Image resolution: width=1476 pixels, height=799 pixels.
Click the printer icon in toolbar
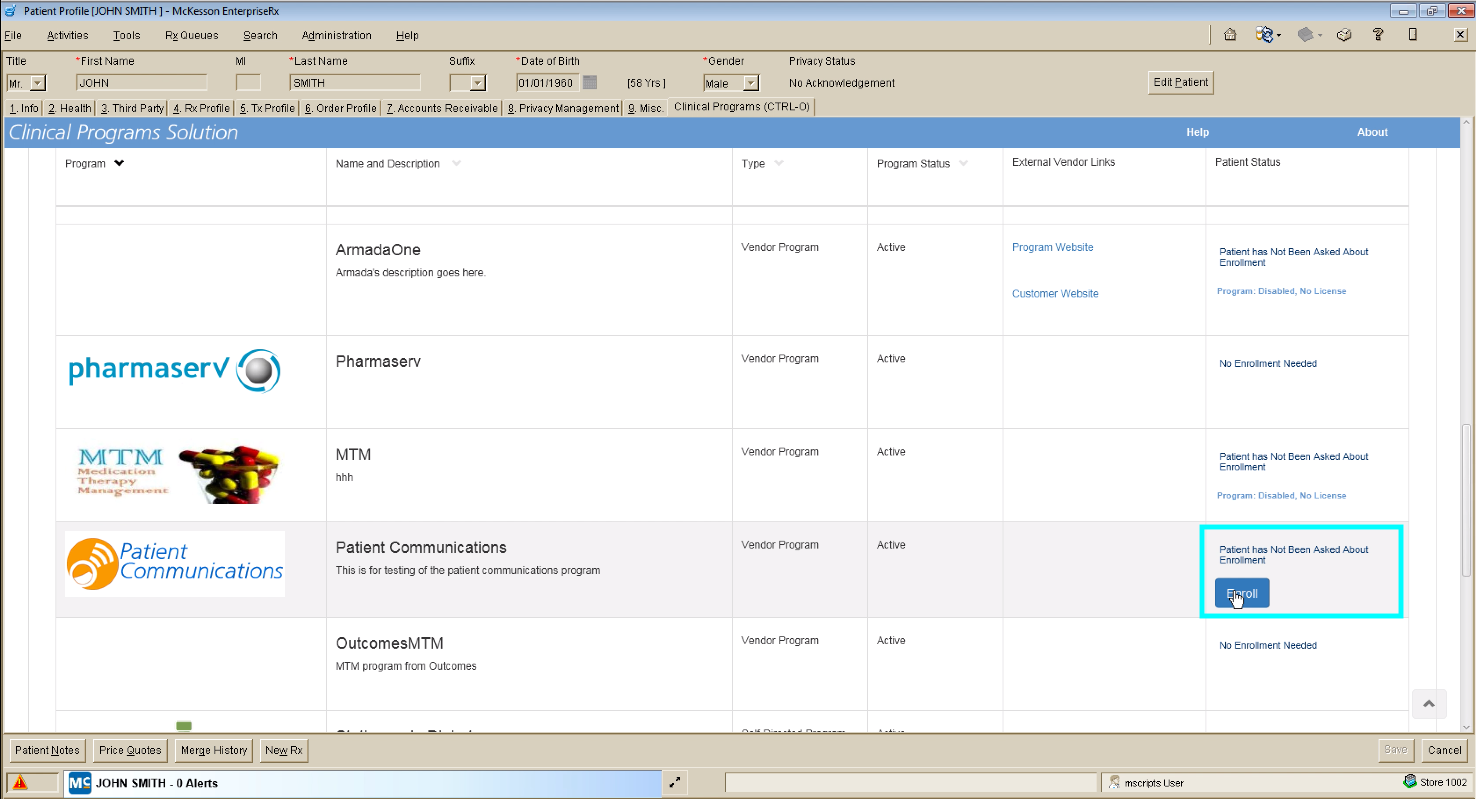(x=1345, y=35)
